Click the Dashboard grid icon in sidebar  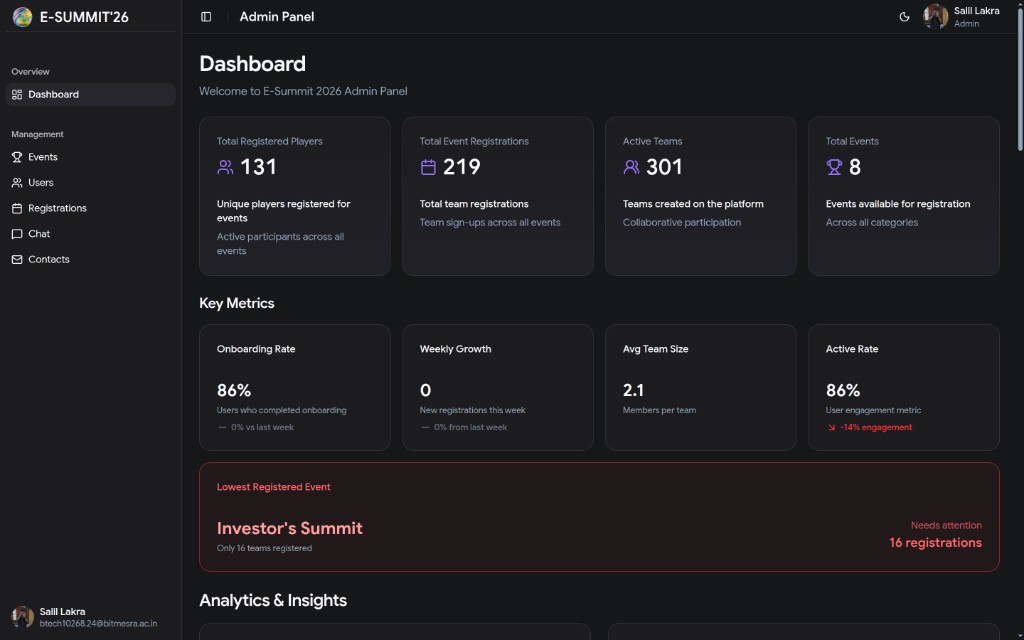17,95
